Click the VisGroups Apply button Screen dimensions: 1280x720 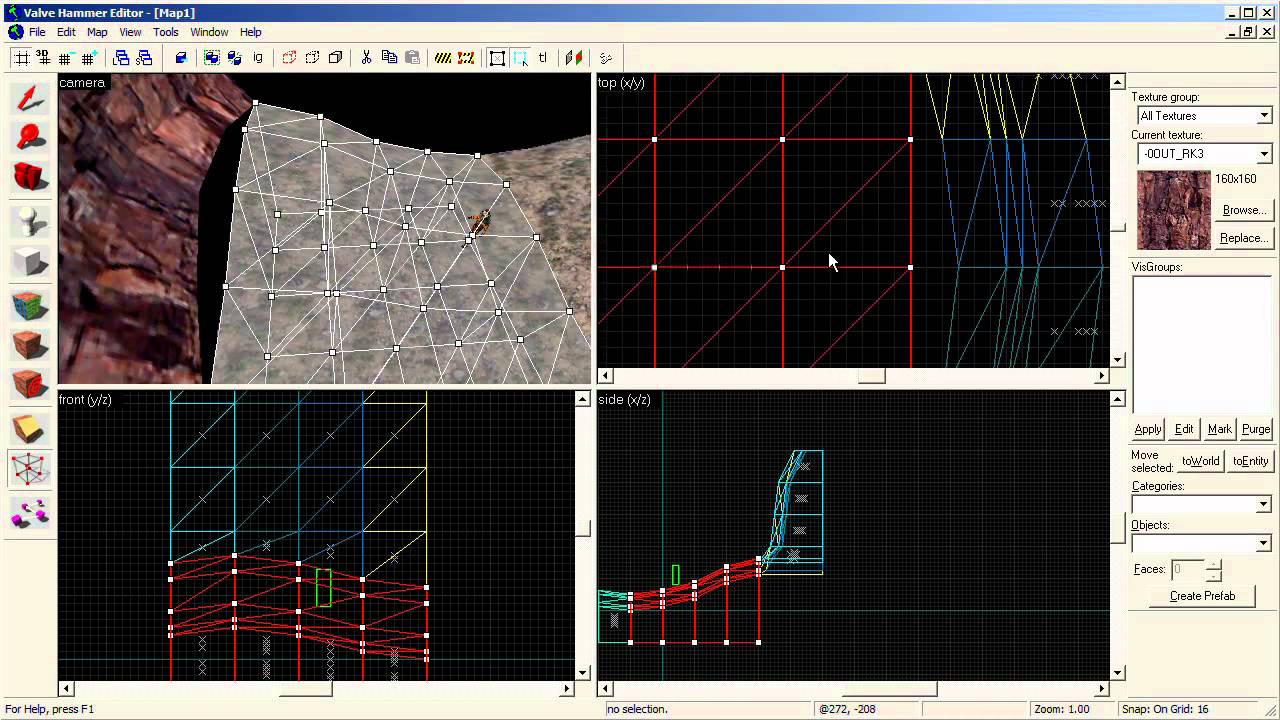pos(1148,429)
